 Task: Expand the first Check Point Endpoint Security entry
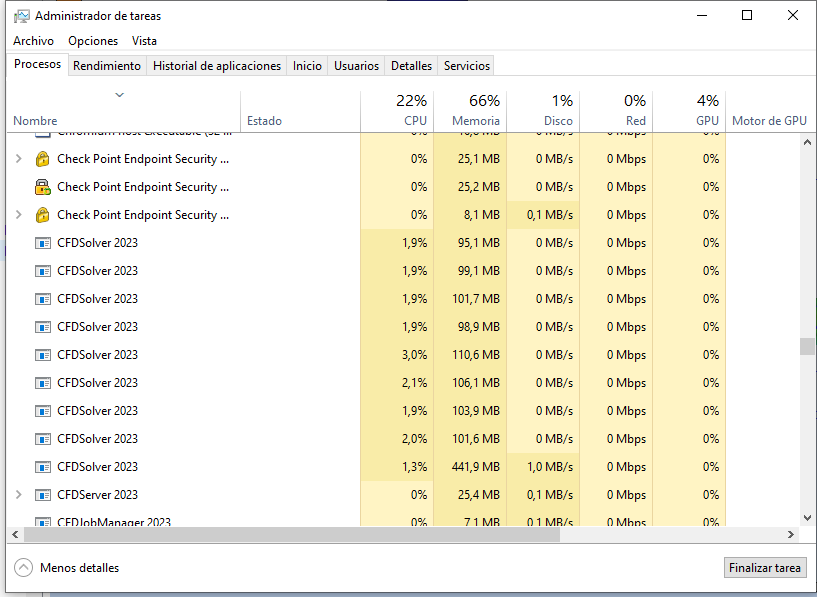(20, 158)
